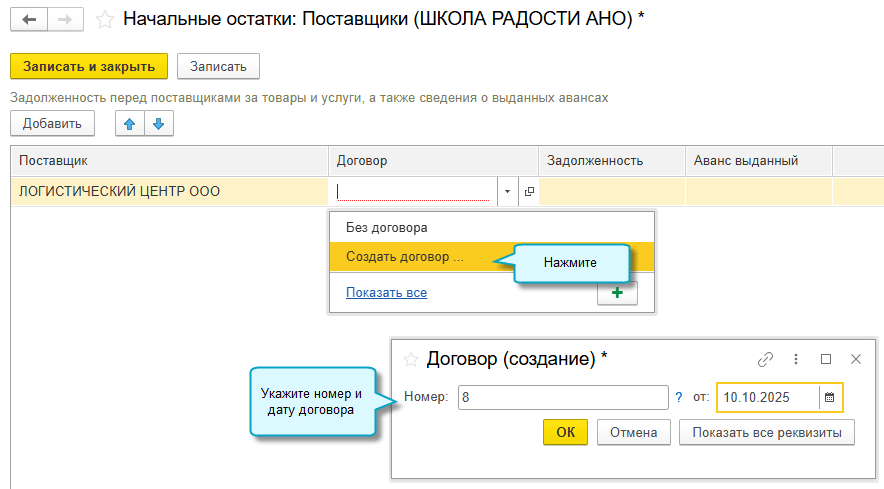This screenshot has width=884, height=489.
Task: Add main form to favorites star
Action: click(103, 19)
